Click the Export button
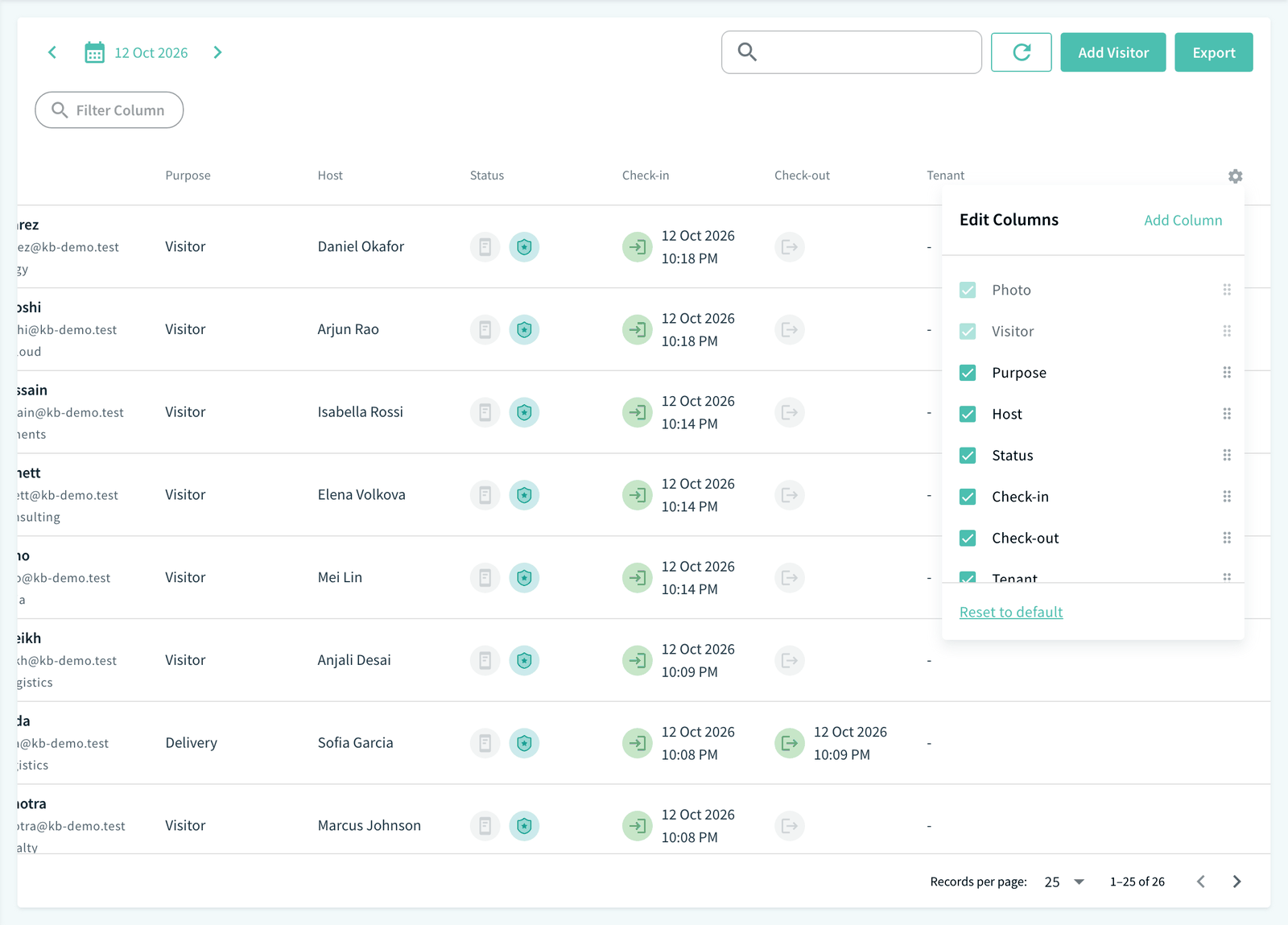1288x925 pixels. [x=1214, y=52]
